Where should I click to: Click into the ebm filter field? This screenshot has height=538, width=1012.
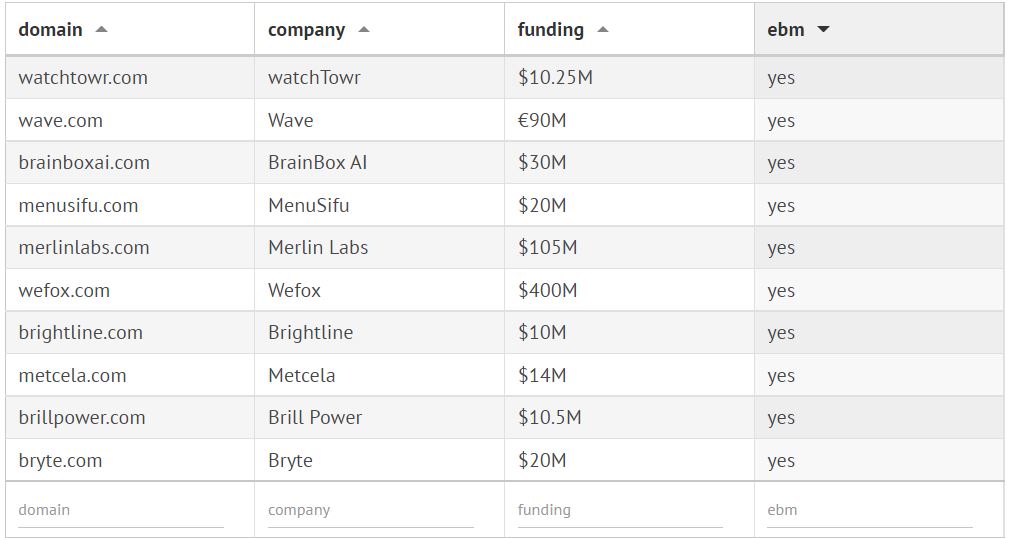coord(869,510)
